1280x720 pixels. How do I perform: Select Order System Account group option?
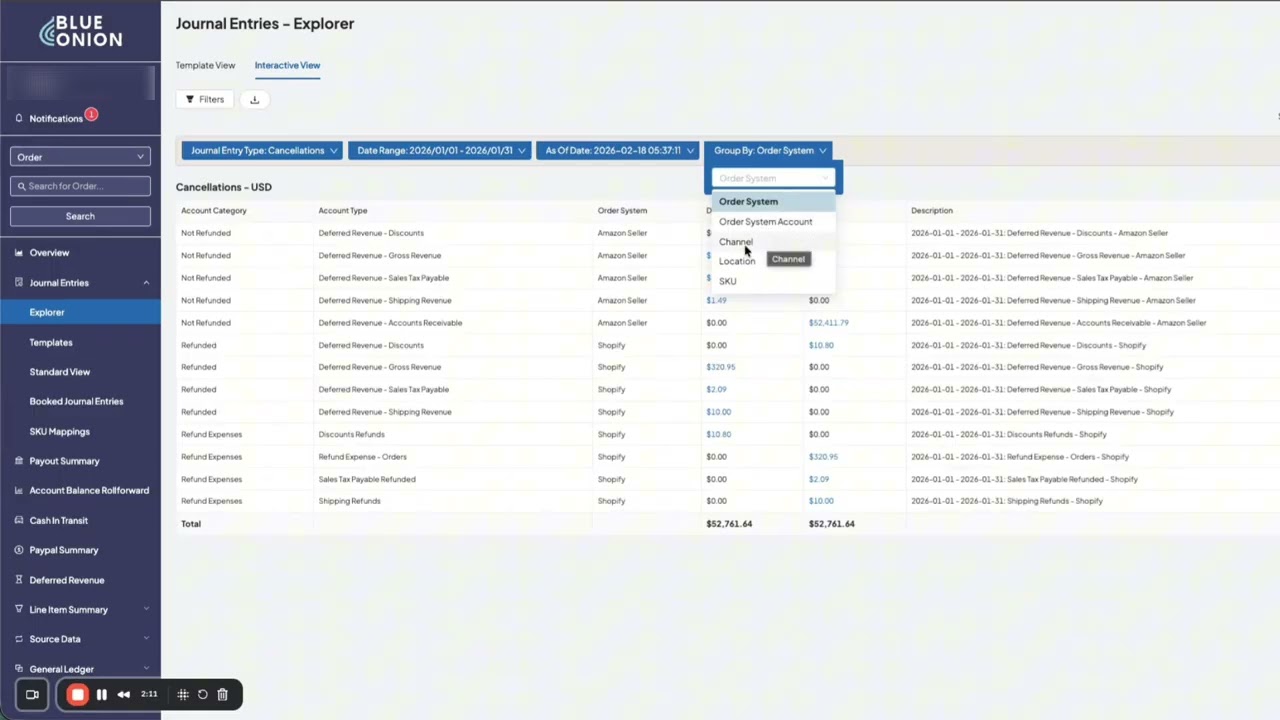point(772,222)
